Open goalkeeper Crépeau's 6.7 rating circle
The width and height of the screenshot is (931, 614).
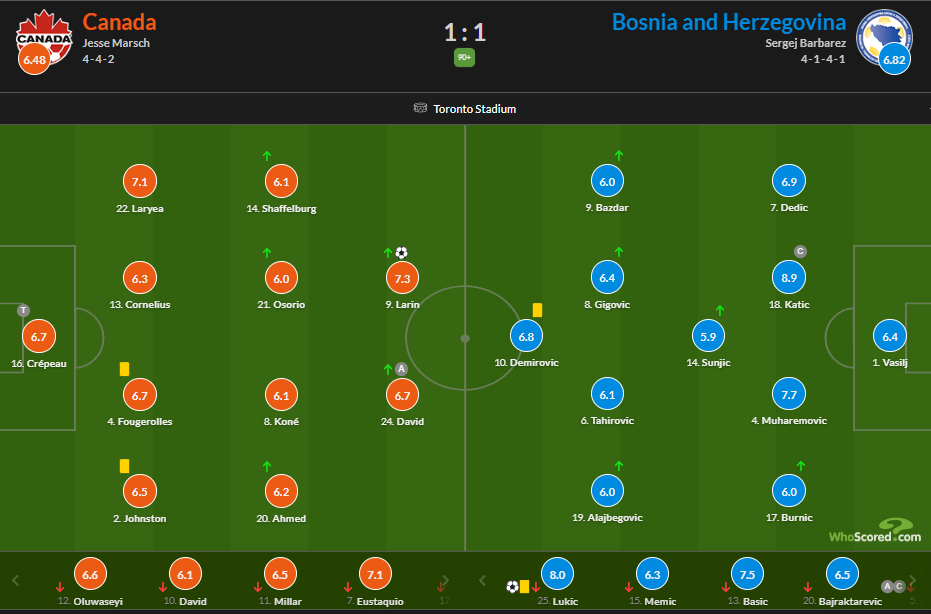(39, 337)
